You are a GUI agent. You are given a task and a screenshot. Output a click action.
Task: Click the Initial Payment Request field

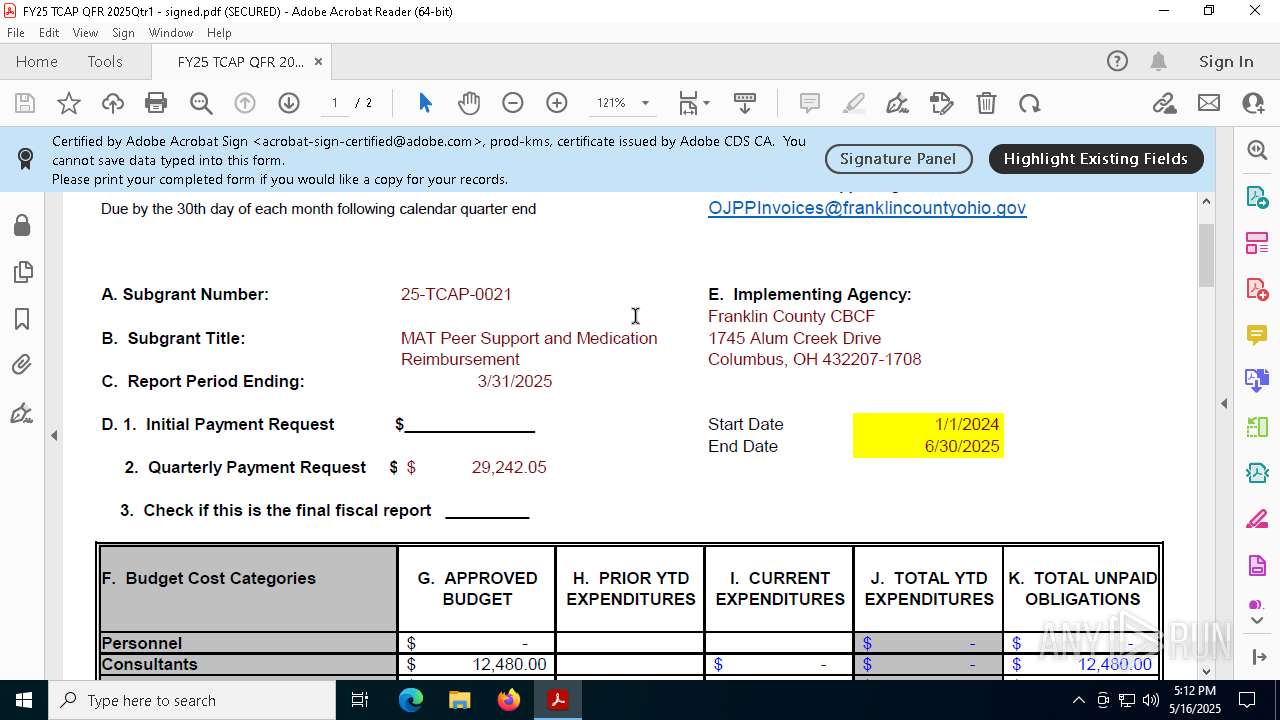[469, 424]
